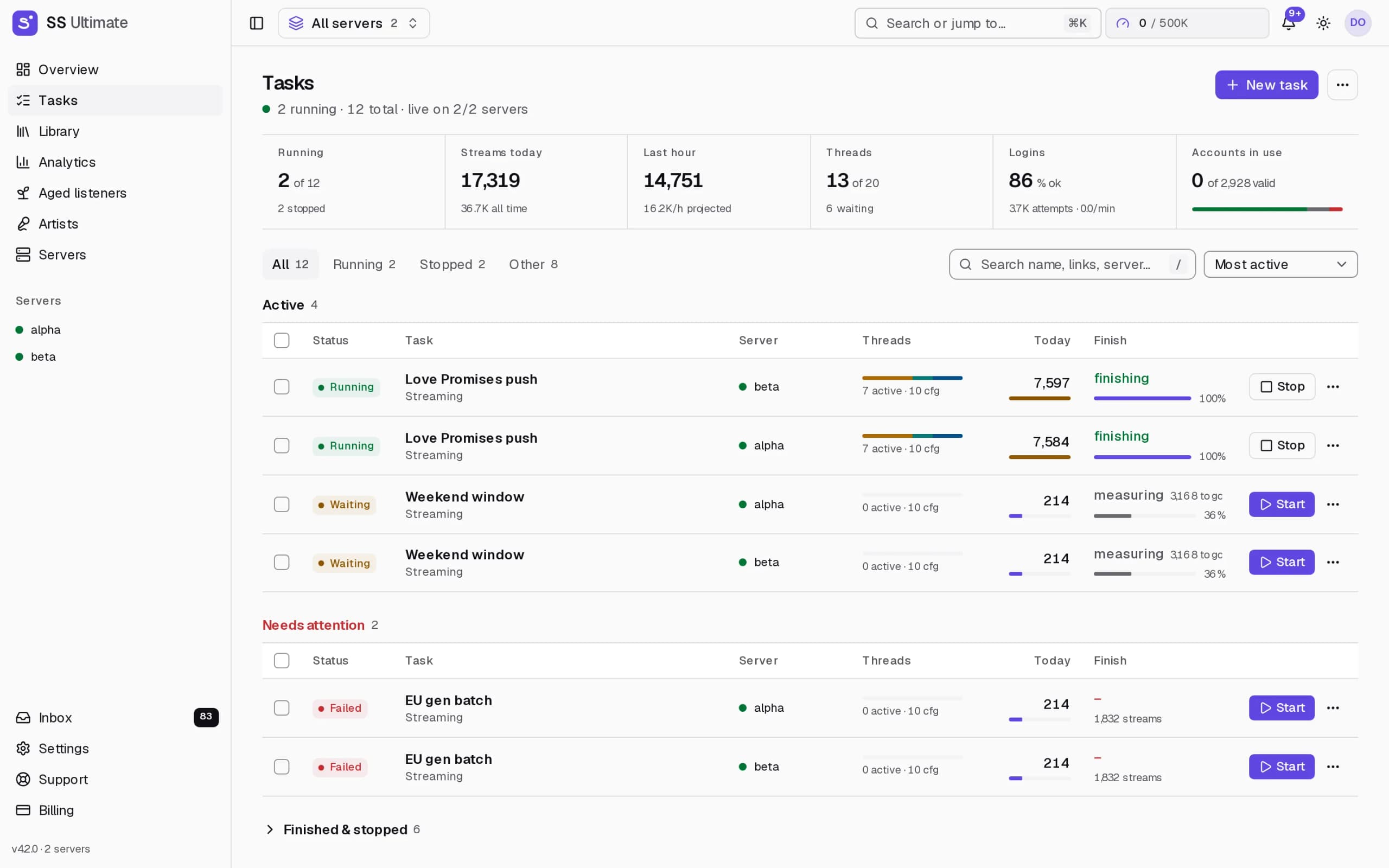
Task: Check the Love Promises push beta row
Action: tap(281, 387)
